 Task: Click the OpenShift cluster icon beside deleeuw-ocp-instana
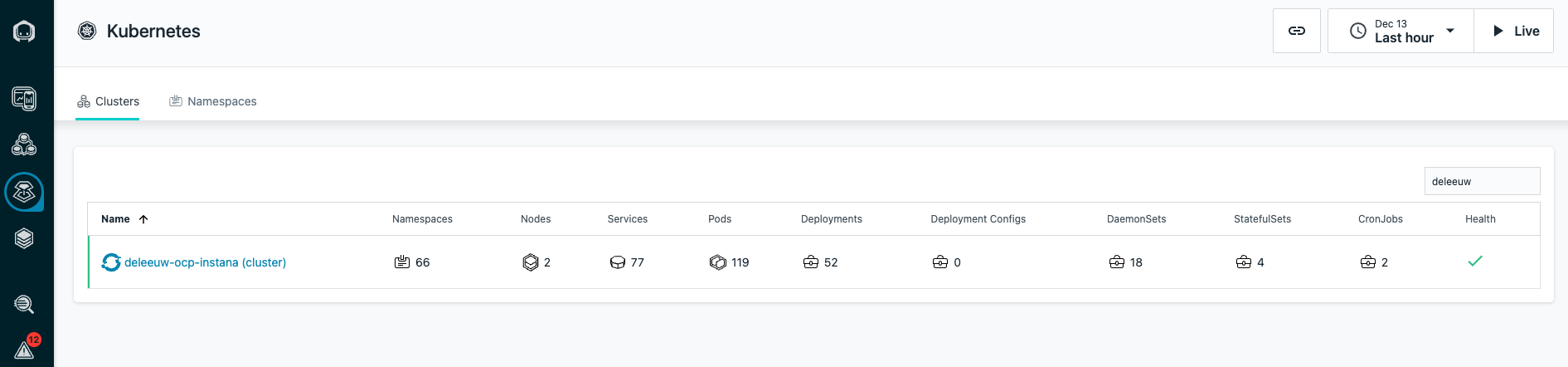click(111, 262)
